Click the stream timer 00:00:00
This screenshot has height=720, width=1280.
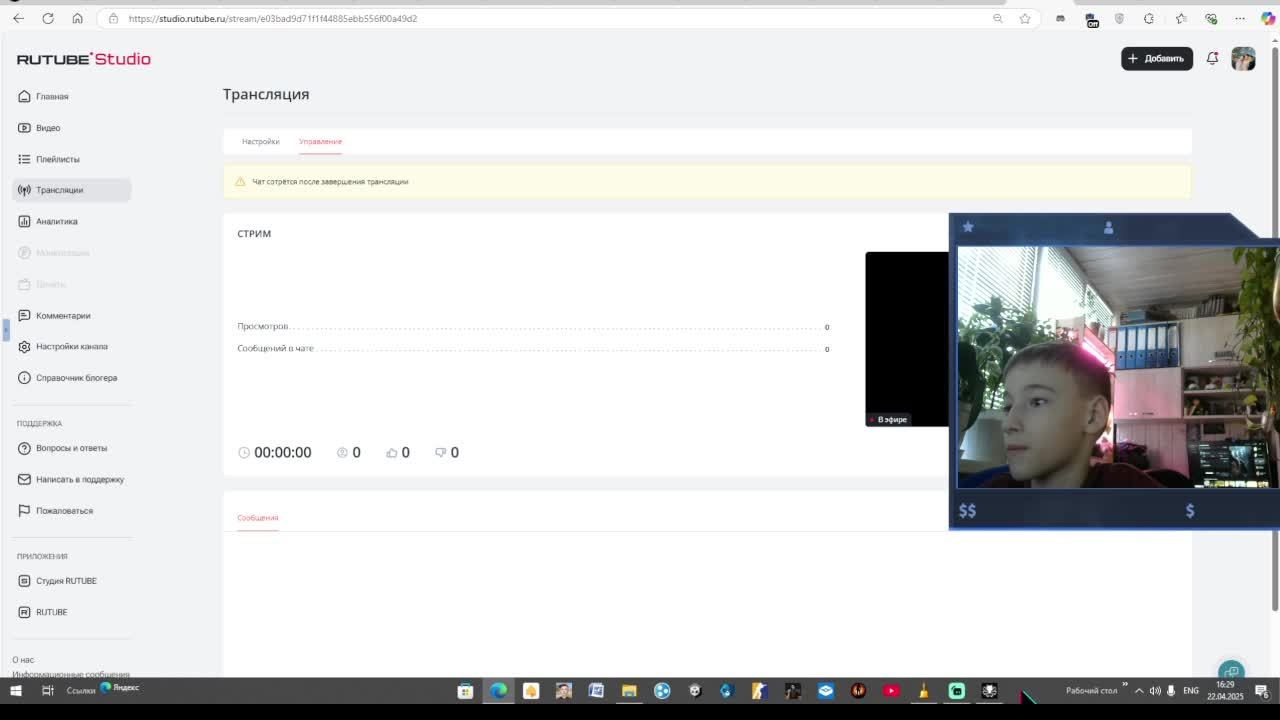point(282,453)
